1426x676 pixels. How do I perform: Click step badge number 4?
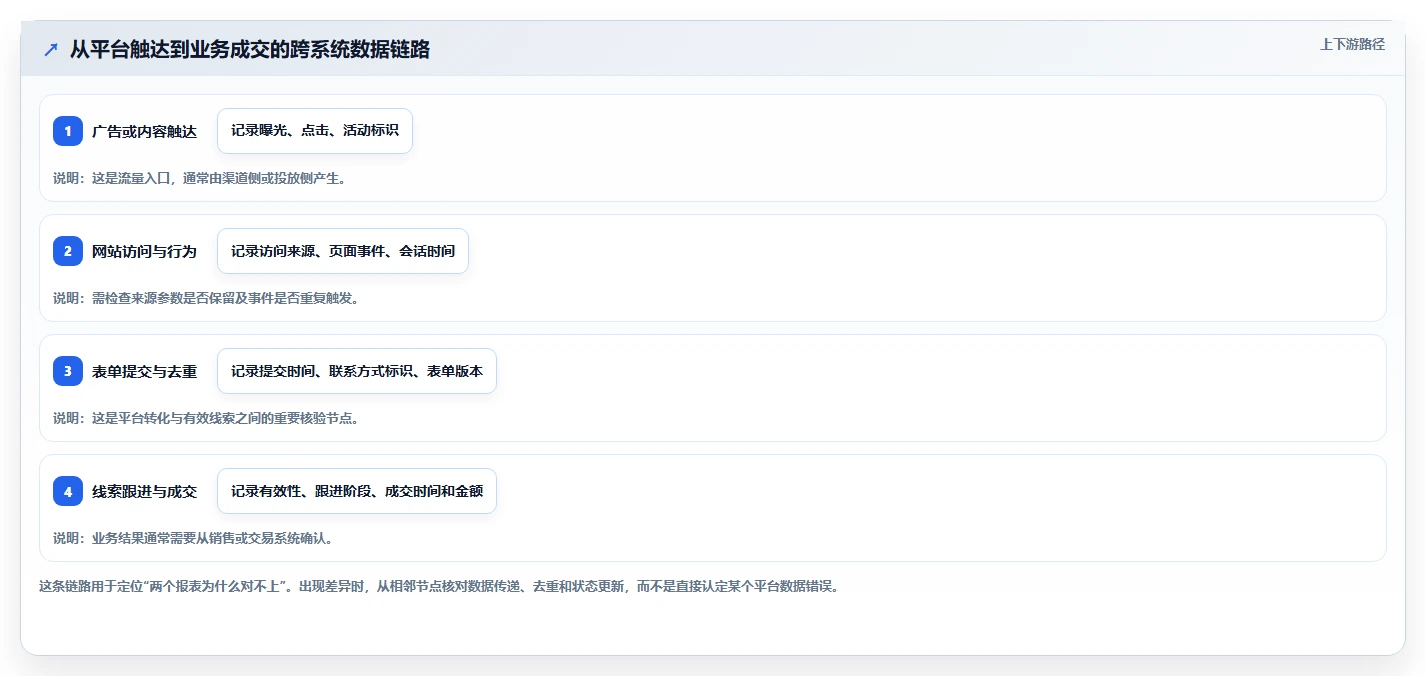point(68,491)
